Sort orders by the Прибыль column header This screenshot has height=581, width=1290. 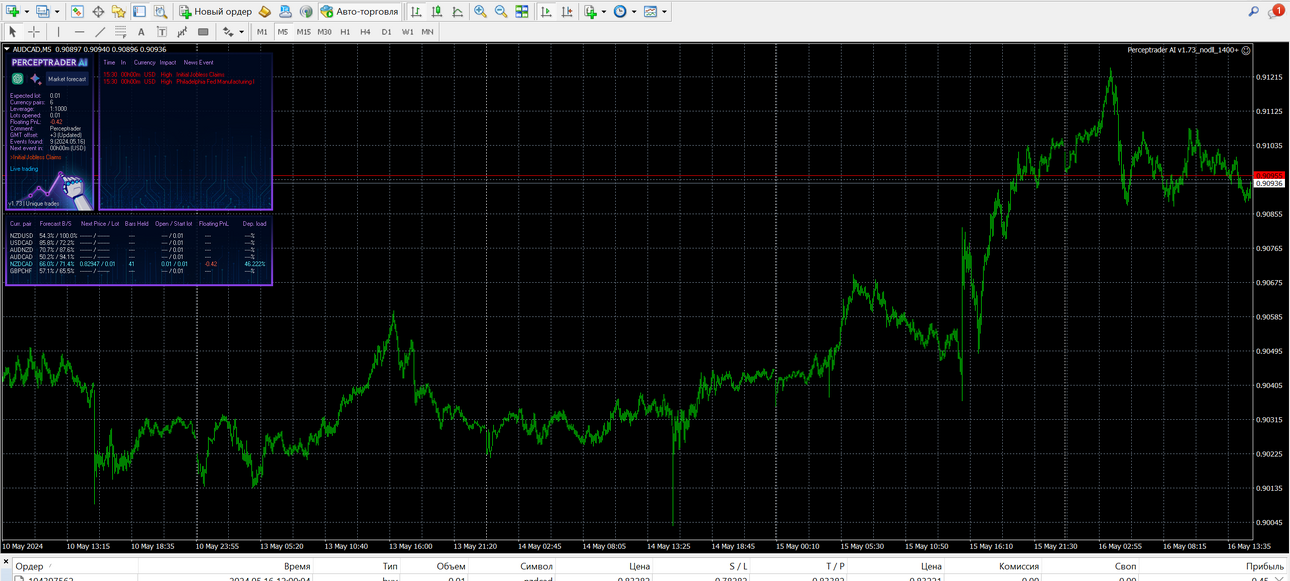1264,566
